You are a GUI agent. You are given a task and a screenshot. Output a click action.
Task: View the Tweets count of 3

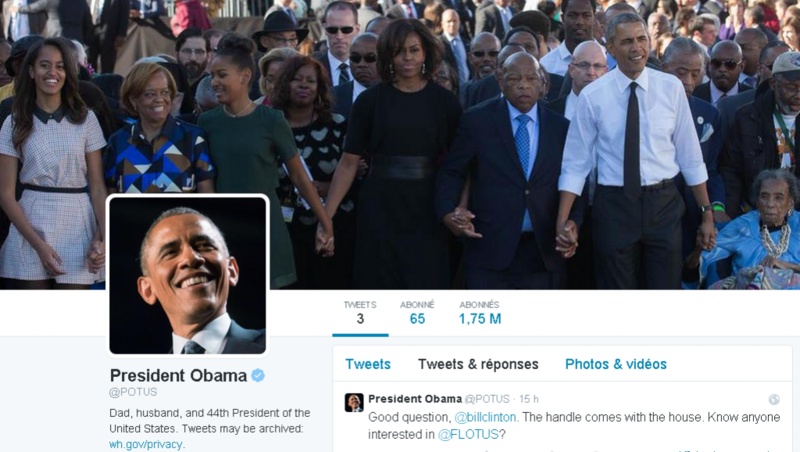coord(360,313)
